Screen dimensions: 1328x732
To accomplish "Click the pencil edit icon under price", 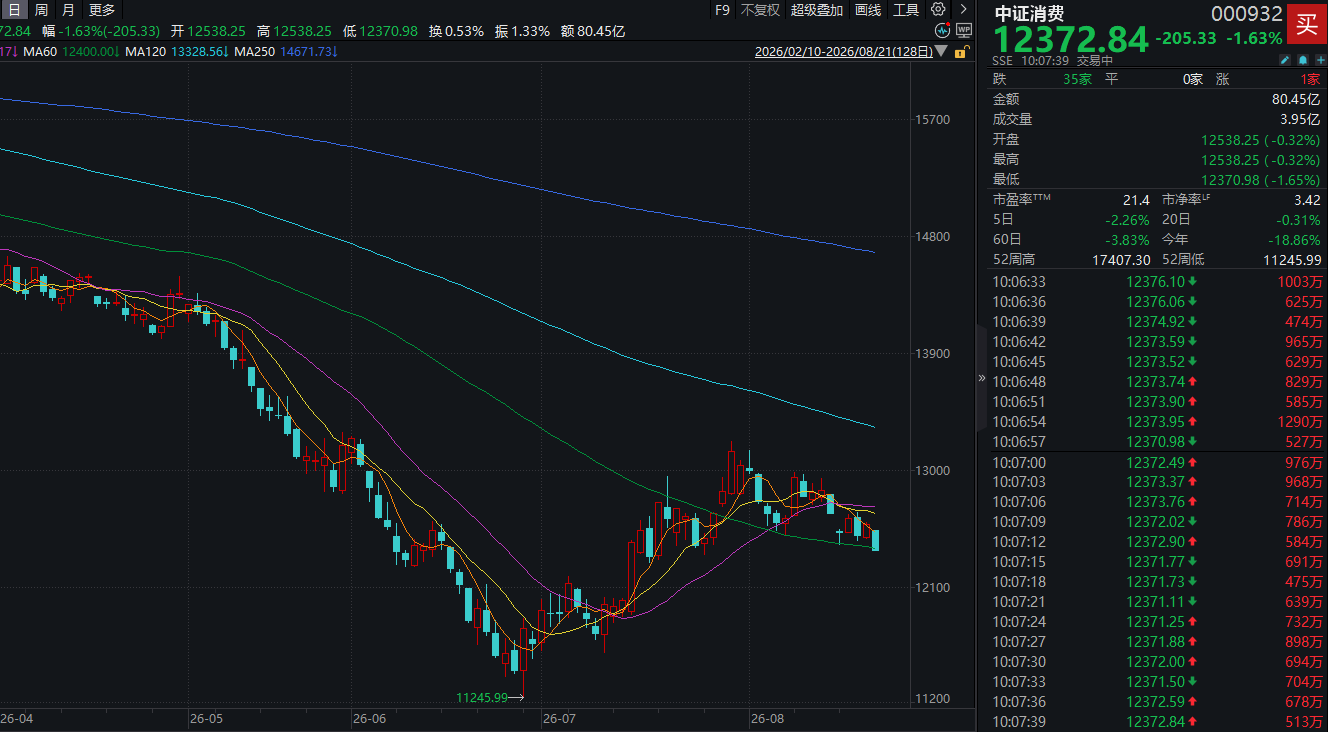I will pyautogui.click(x=1286, y=60).
